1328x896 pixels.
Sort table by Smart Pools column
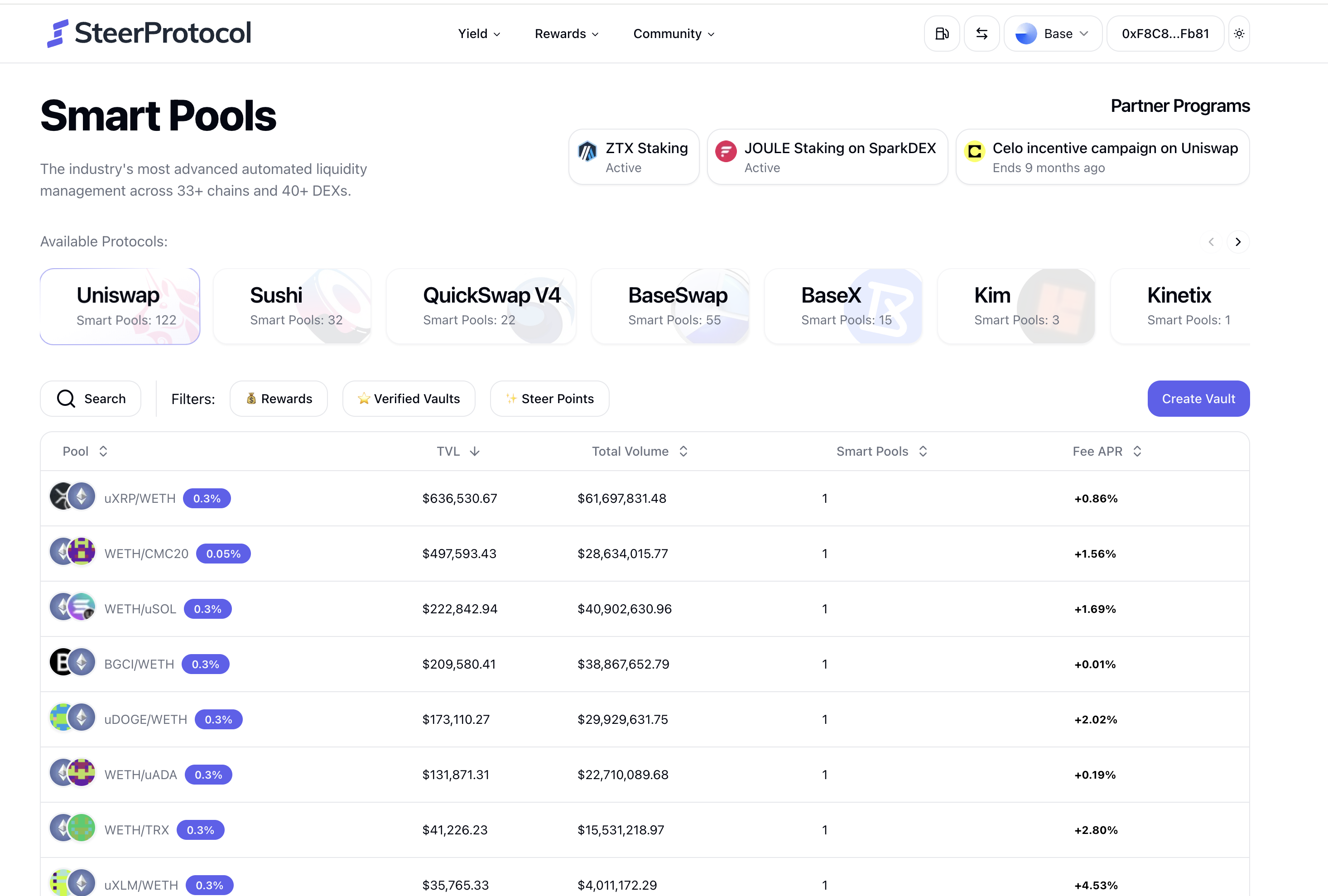(x=882, y=452)
